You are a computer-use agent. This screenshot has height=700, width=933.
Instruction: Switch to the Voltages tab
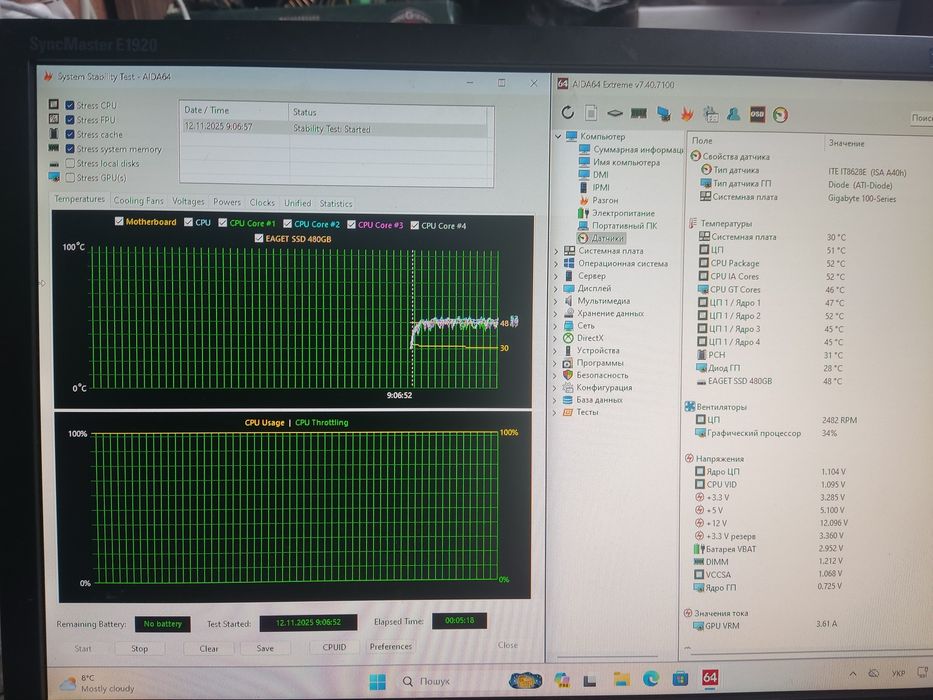pos(188,201)
